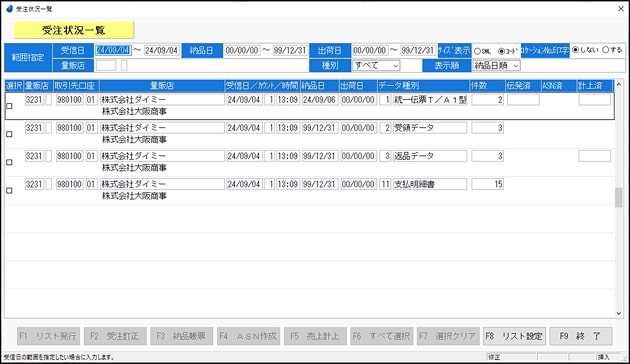Click the scroll down arrow of list
The image size is (630, 364).
coord(619,313)
